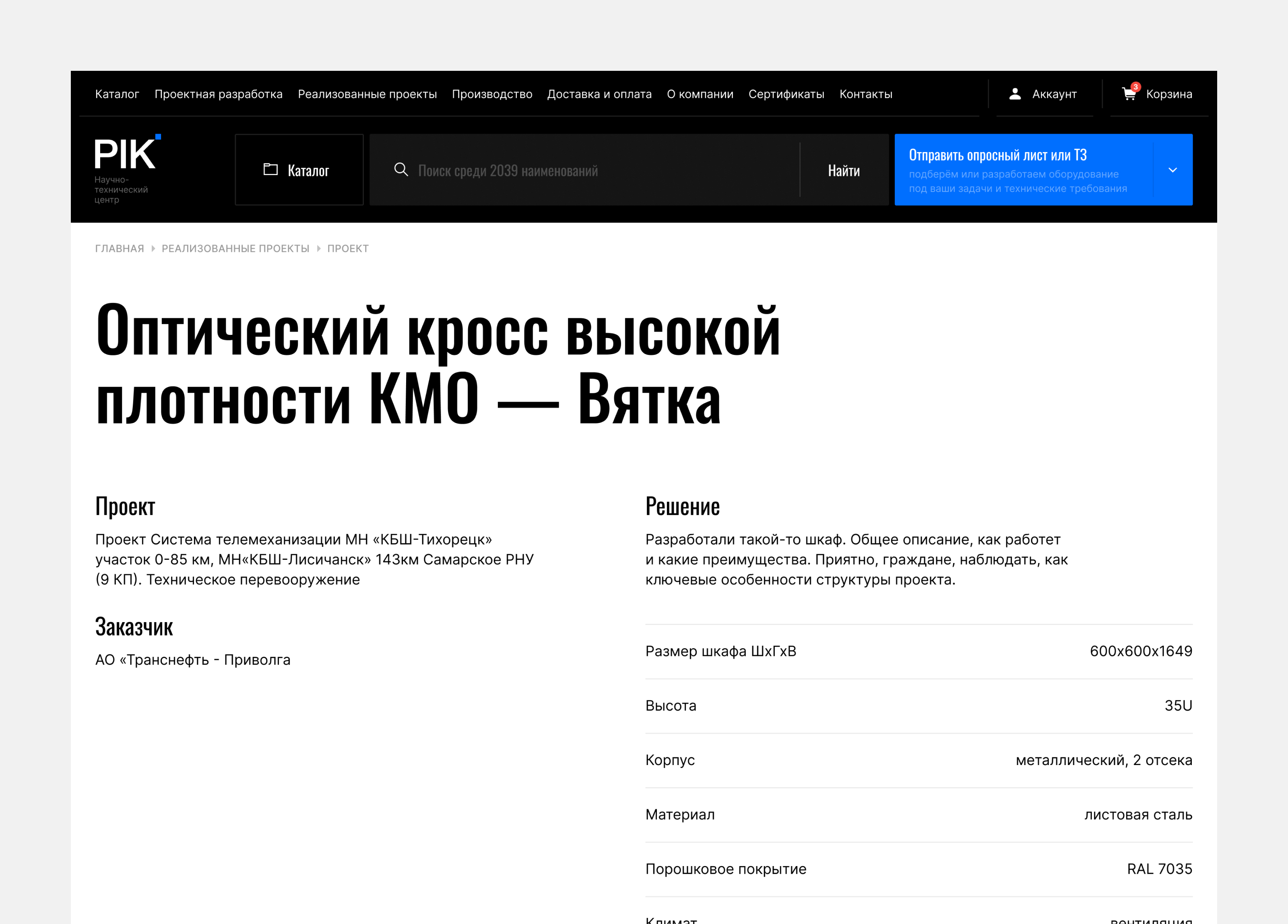The width and height of the screenshot is (1288, 924).
Task: Follow the Главная breadcrumb link
Action: [x=119, y=249]
